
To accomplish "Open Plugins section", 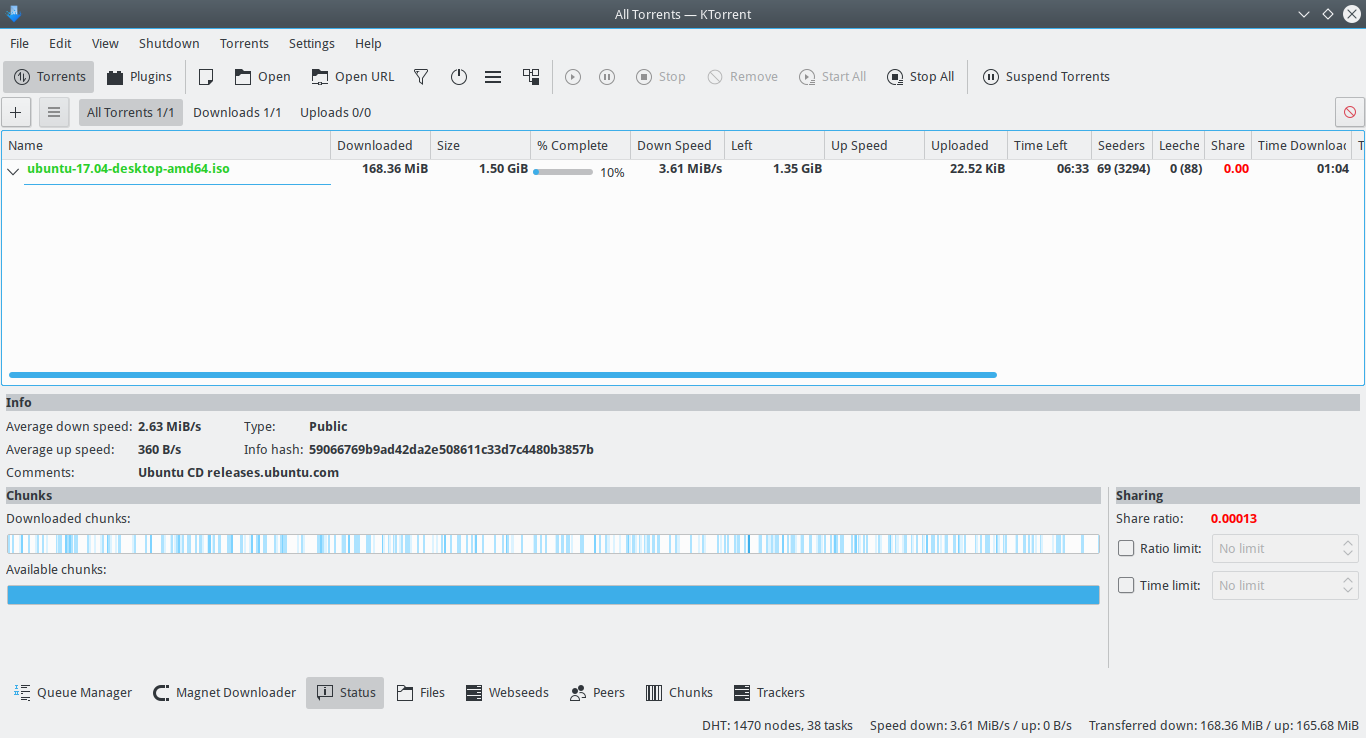I will tap(139, 77).
